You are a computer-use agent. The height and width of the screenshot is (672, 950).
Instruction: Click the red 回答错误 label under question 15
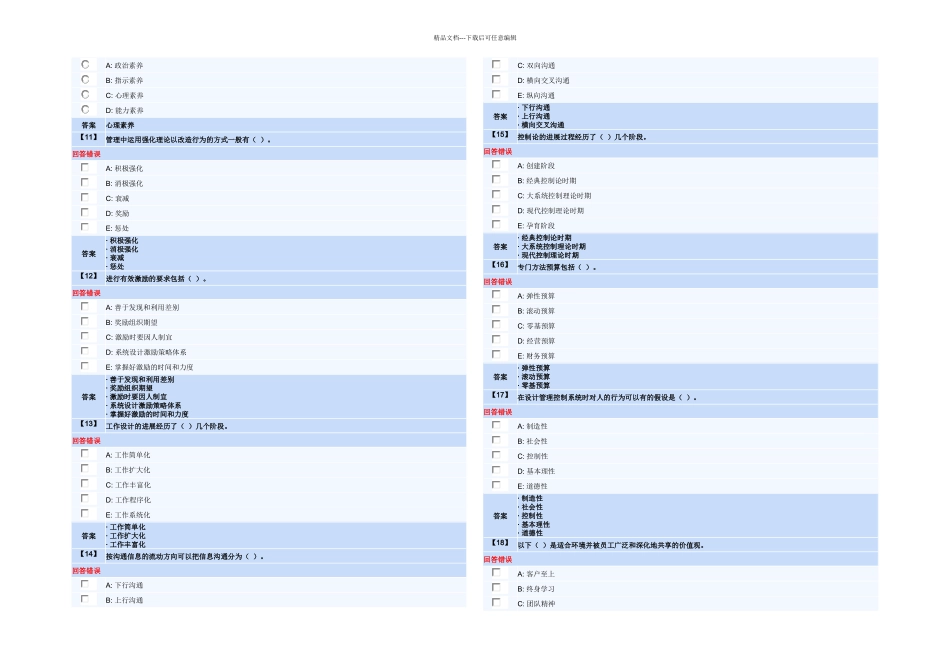click(498, 151)
